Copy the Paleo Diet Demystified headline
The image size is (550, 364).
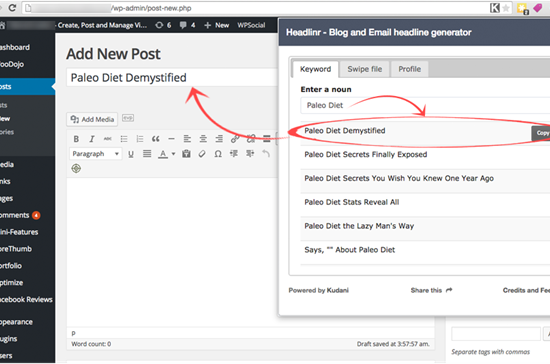[542, 133]
